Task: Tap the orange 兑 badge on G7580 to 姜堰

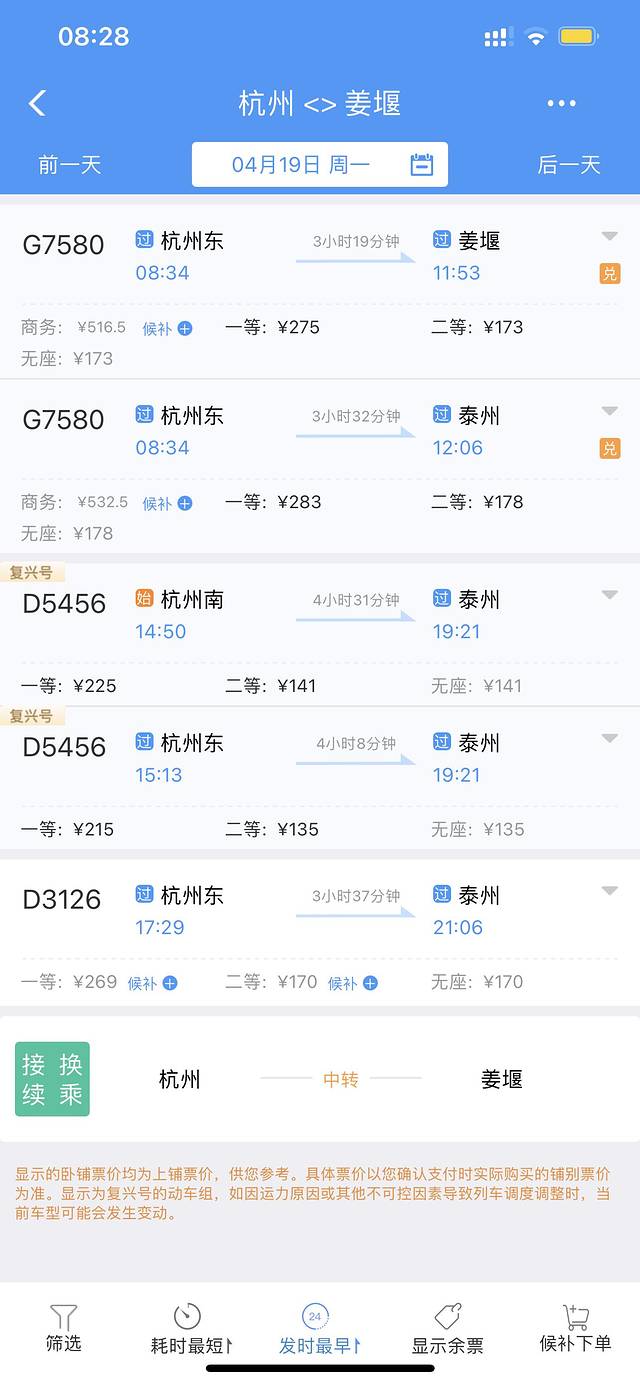Action: pyautogui.click(x=609, y=273)
